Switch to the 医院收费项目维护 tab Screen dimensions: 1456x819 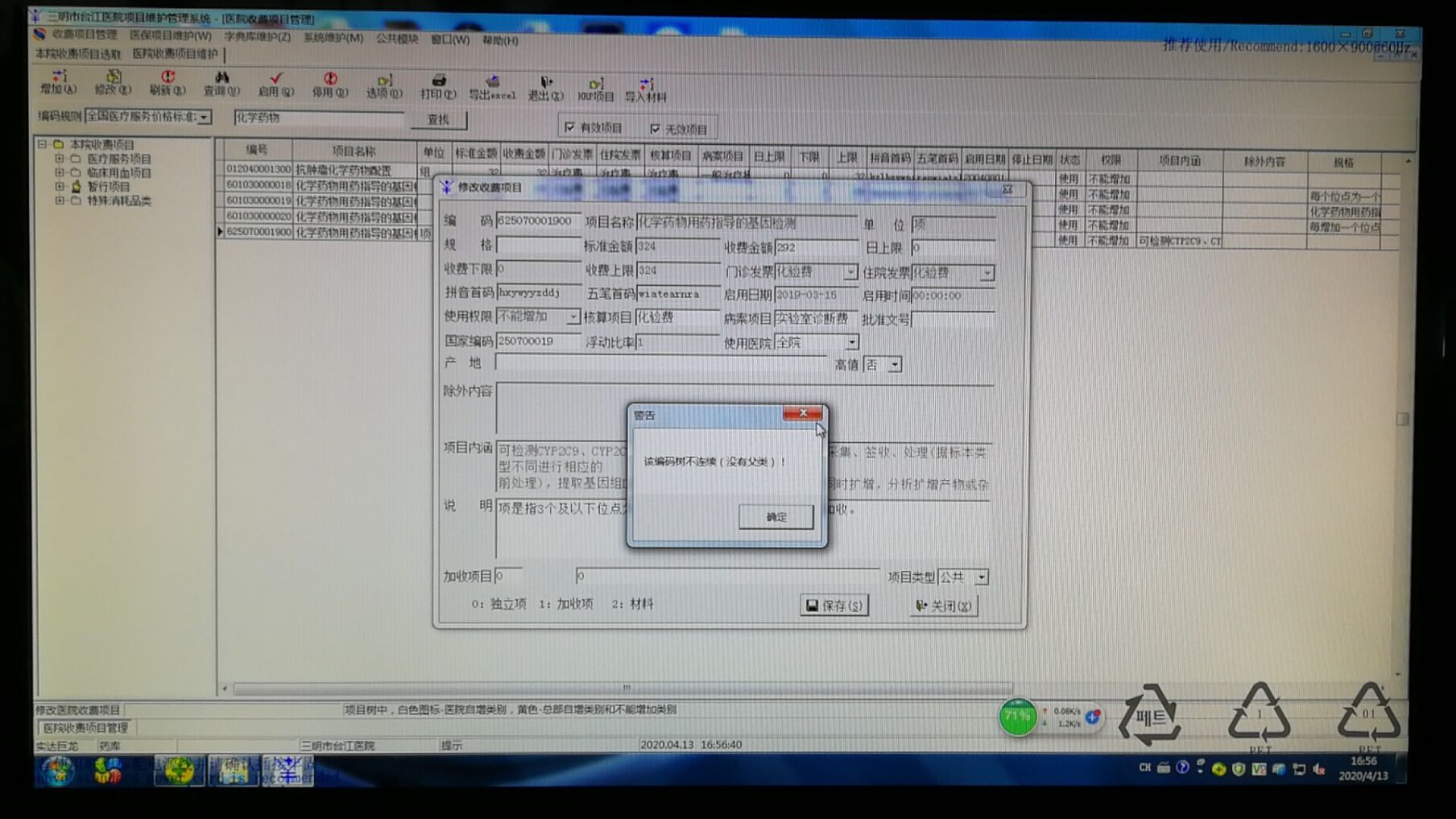(175, 54)
